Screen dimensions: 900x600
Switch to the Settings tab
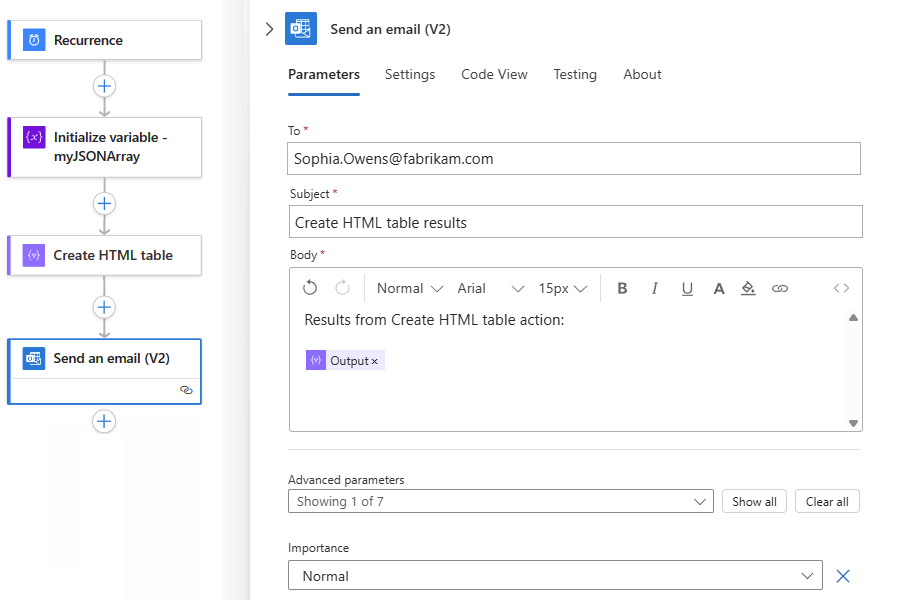tap(410, 74)
